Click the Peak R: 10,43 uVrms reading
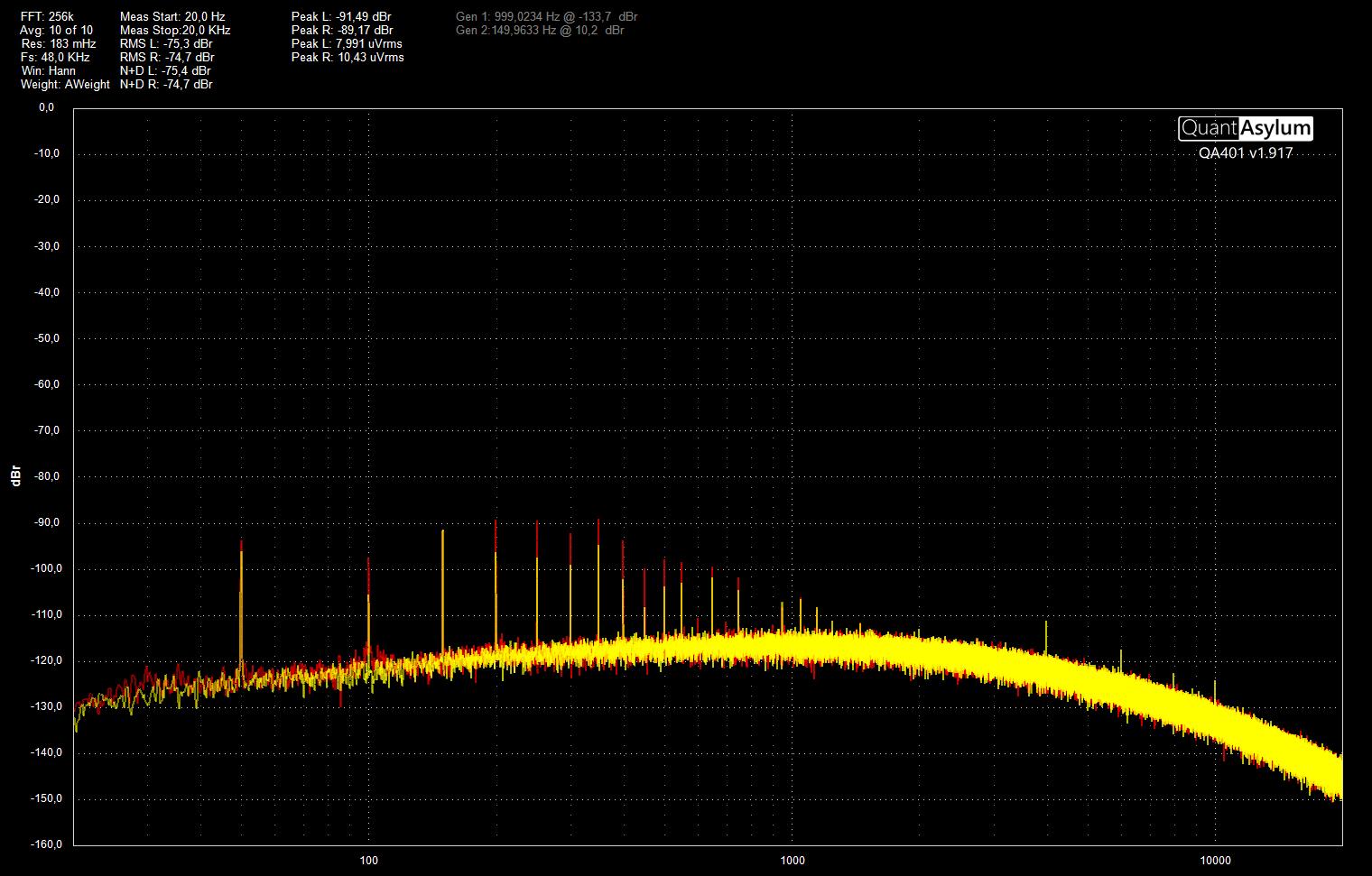Viewport: 1372px width, 876px height. [x=348, y=57]
